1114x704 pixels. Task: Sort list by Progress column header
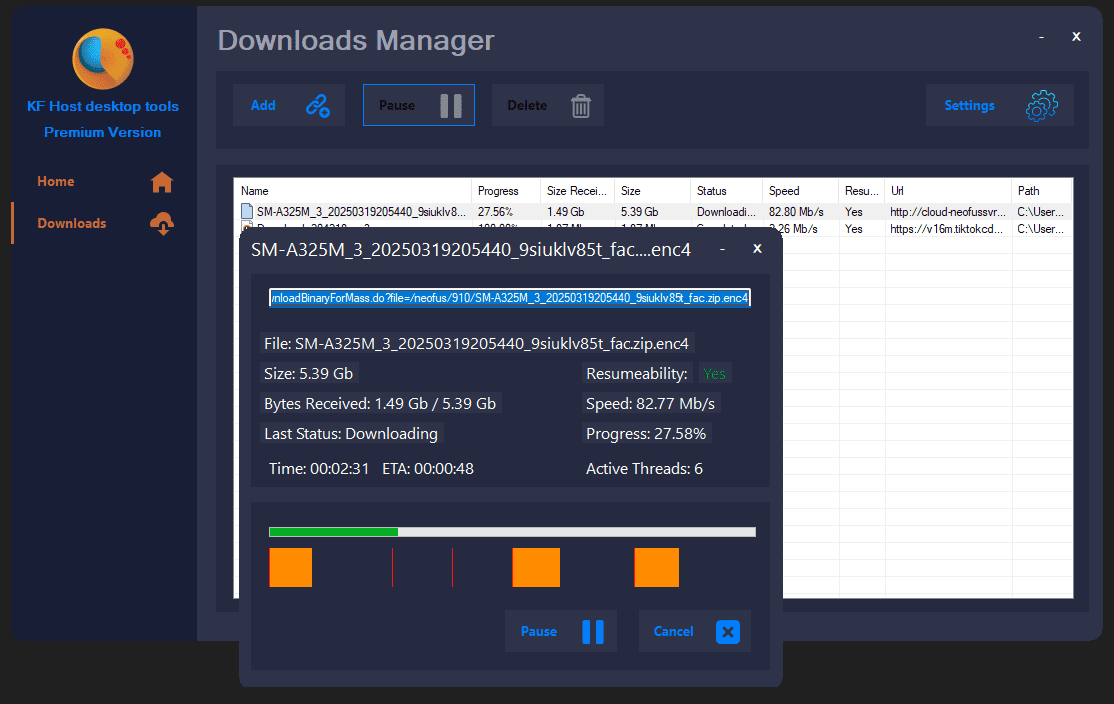pos(498,191)
